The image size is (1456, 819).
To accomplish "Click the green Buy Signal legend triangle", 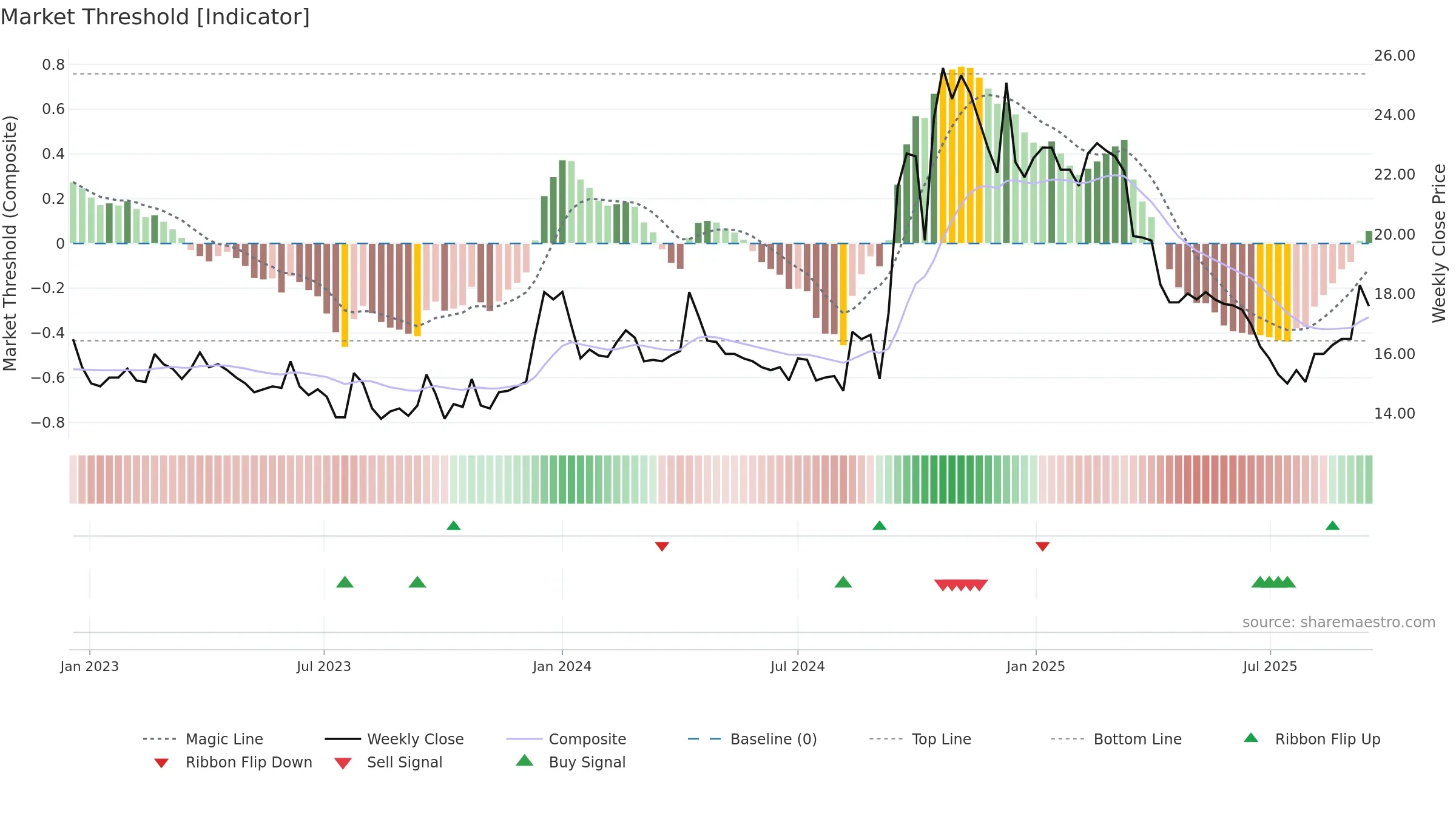I will click(x=525, y=760).
